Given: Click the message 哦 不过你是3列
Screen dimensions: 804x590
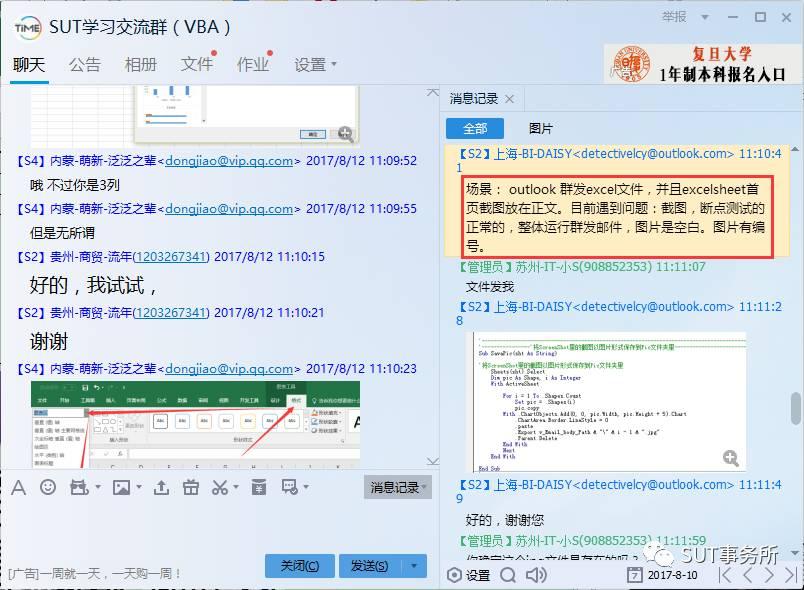Looking at the screenshot, I should (x=75, y=185).
